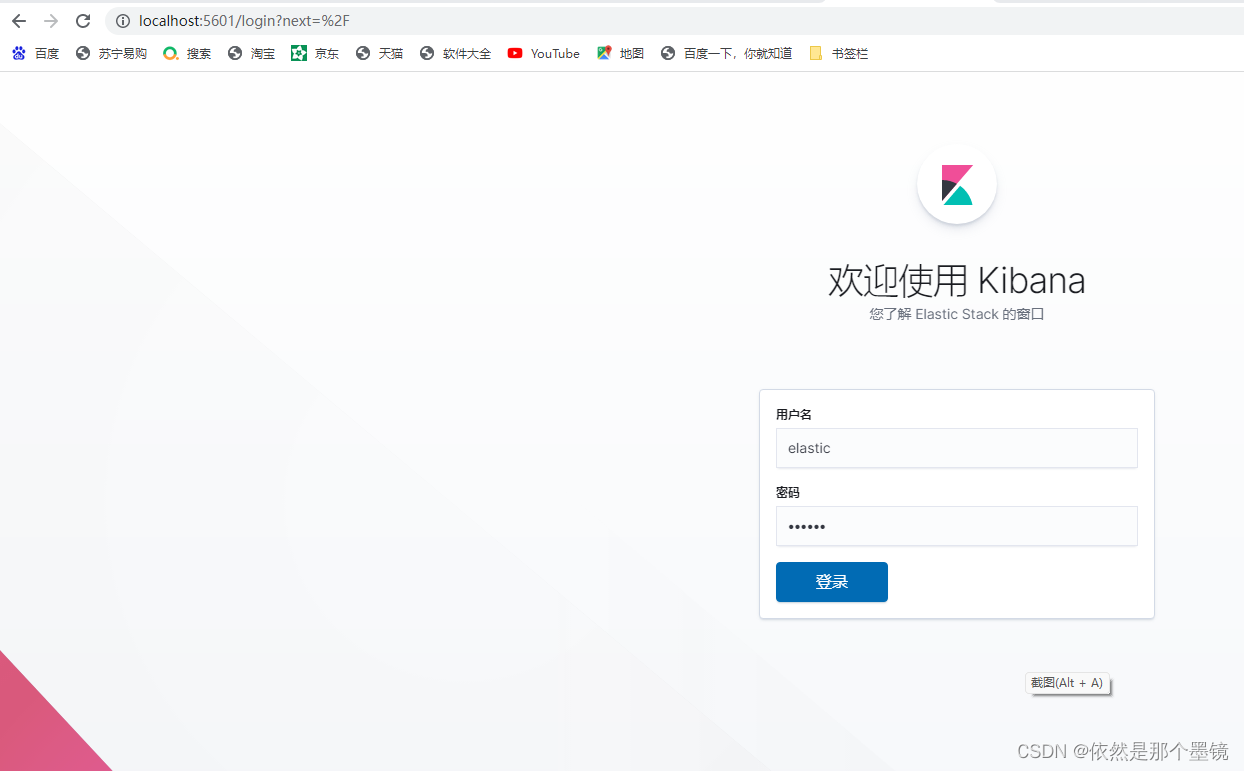This screenshot has width=1244, height=771.
Task: Click the 截图(Alt + A) tooltip
Action: pos(1067,683)
